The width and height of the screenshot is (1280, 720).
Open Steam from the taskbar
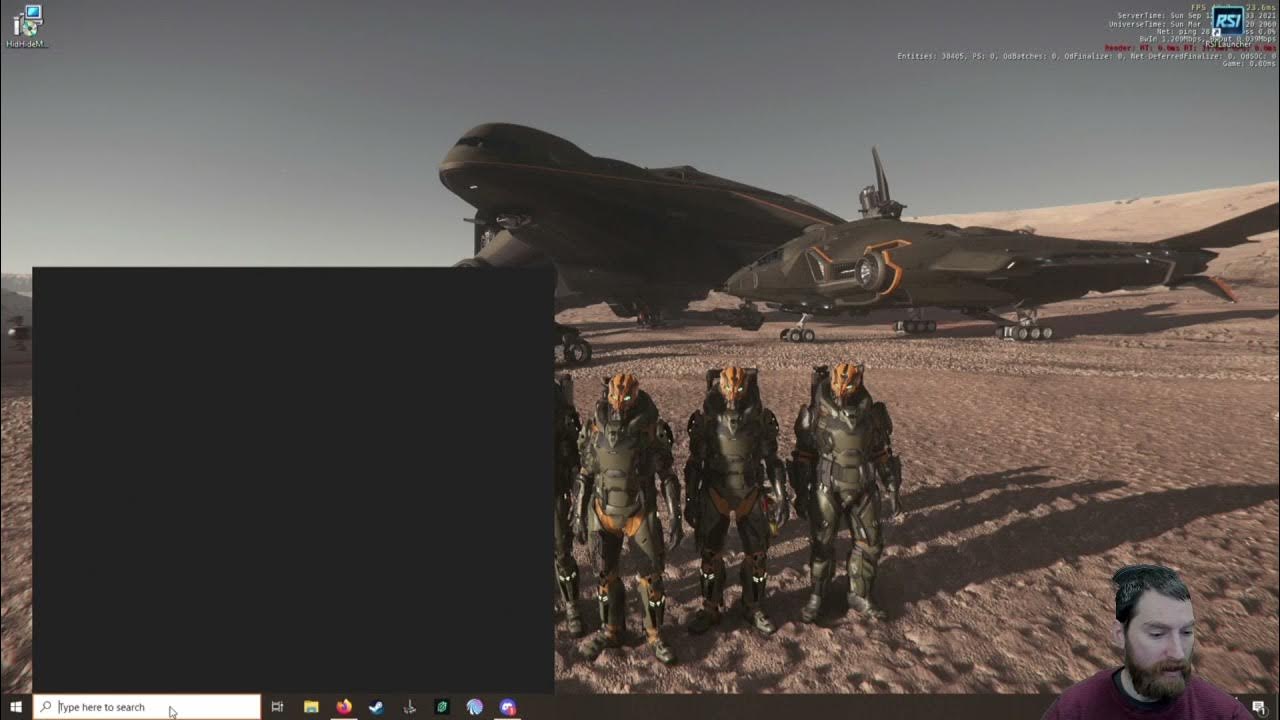coord(376,707)
